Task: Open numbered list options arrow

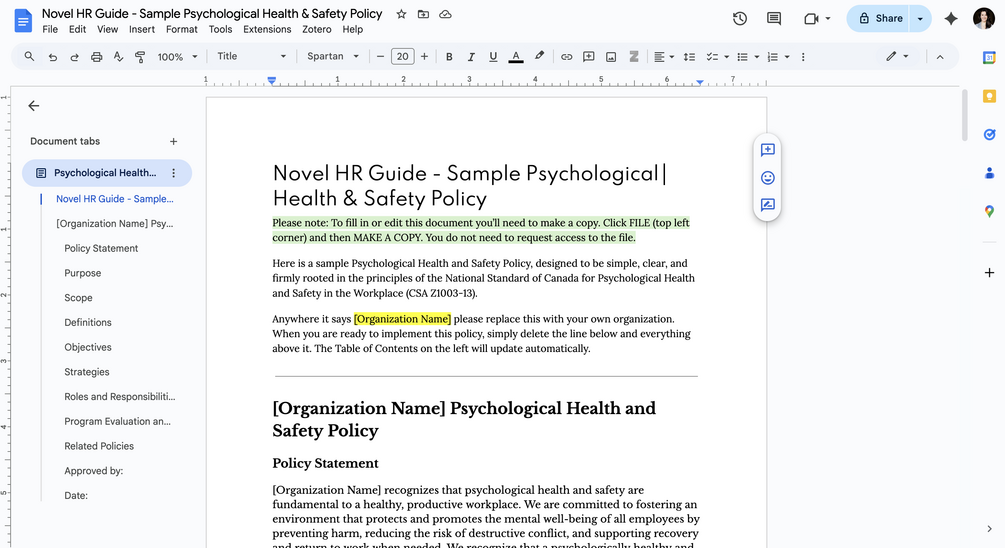Action: pos(787,57)
